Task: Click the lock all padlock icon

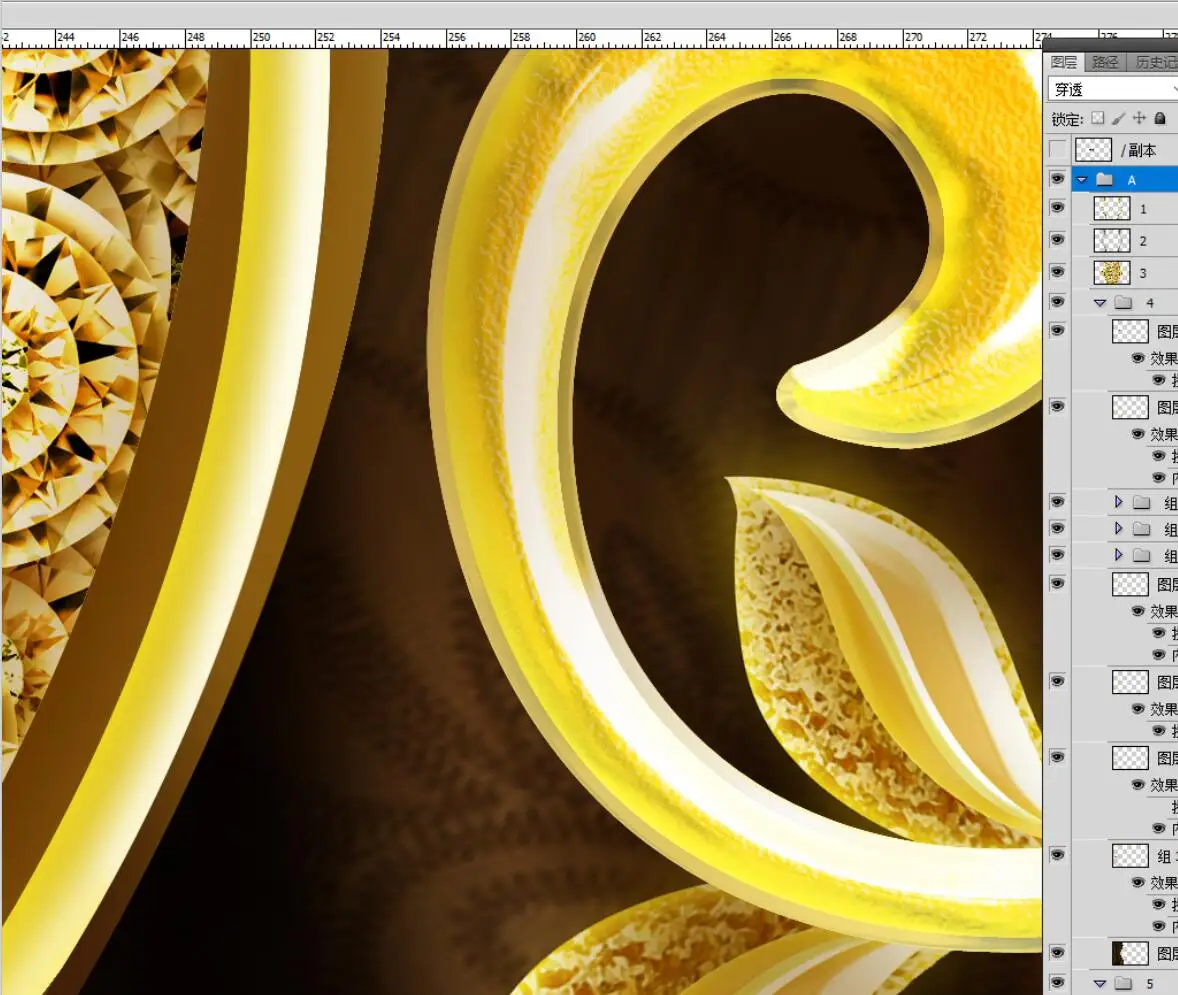Action: (1160, 119)
